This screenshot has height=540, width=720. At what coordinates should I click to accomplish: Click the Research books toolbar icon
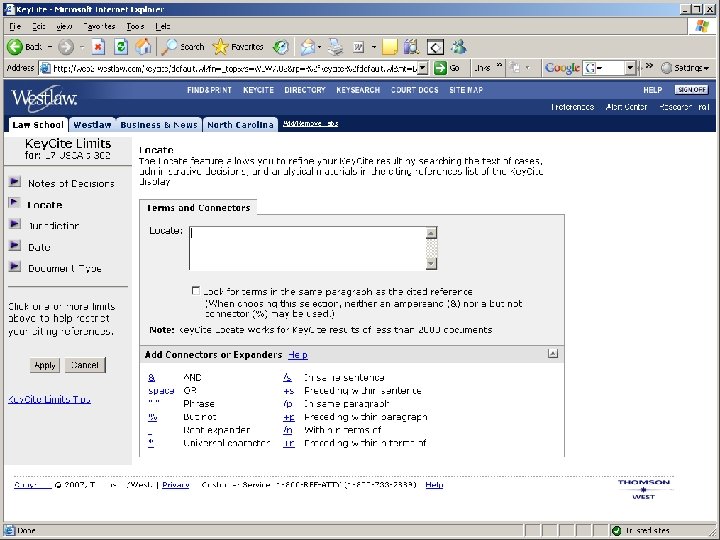click(411, 46)
